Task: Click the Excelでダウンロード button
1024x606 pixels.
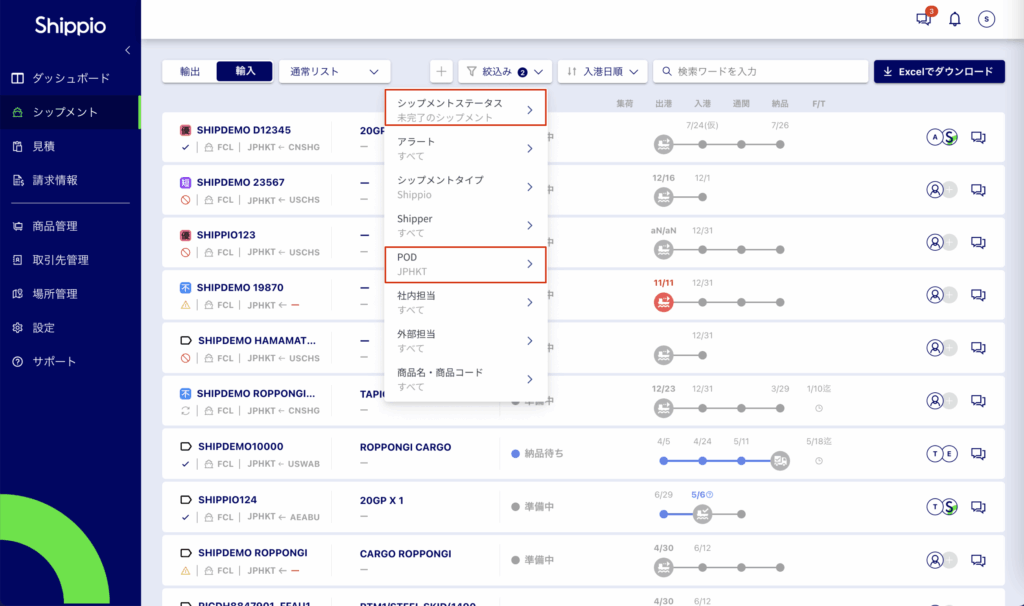Action: (938, 71)
